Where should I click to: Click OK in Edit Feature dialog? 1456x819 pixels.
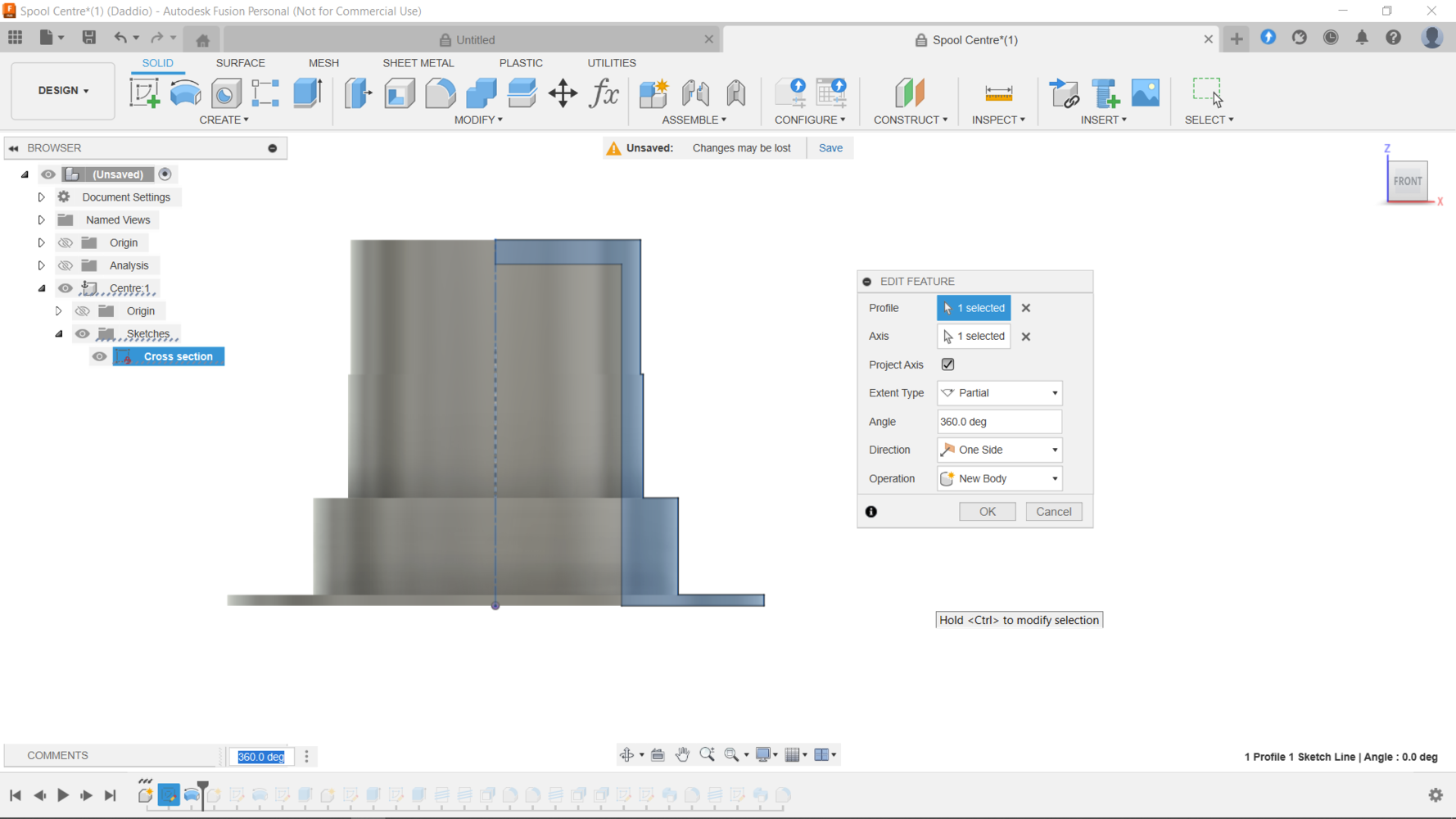coord(987,512)
